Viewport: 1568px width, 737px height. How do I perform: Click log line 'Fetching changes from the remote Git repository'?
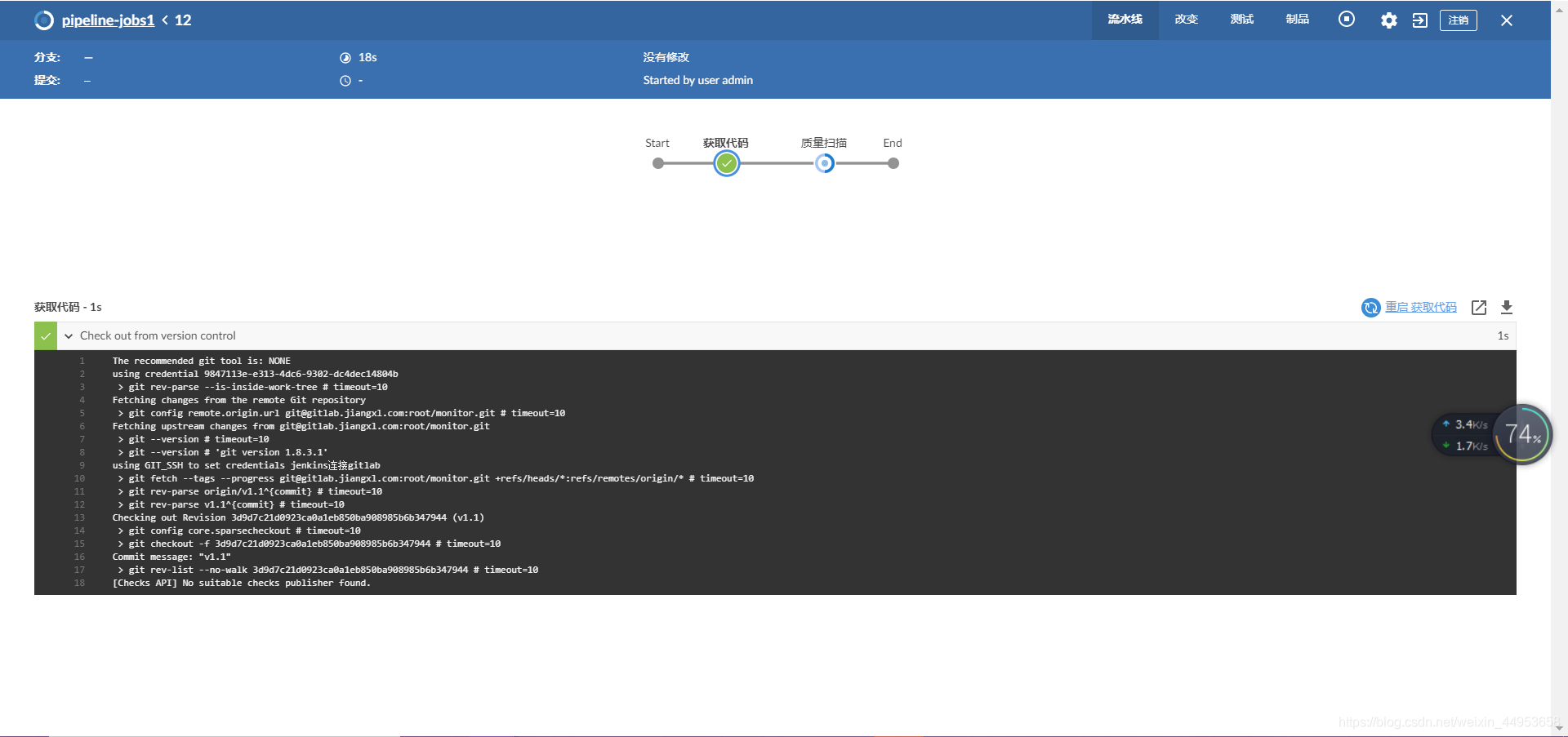(x=238, y=400)
